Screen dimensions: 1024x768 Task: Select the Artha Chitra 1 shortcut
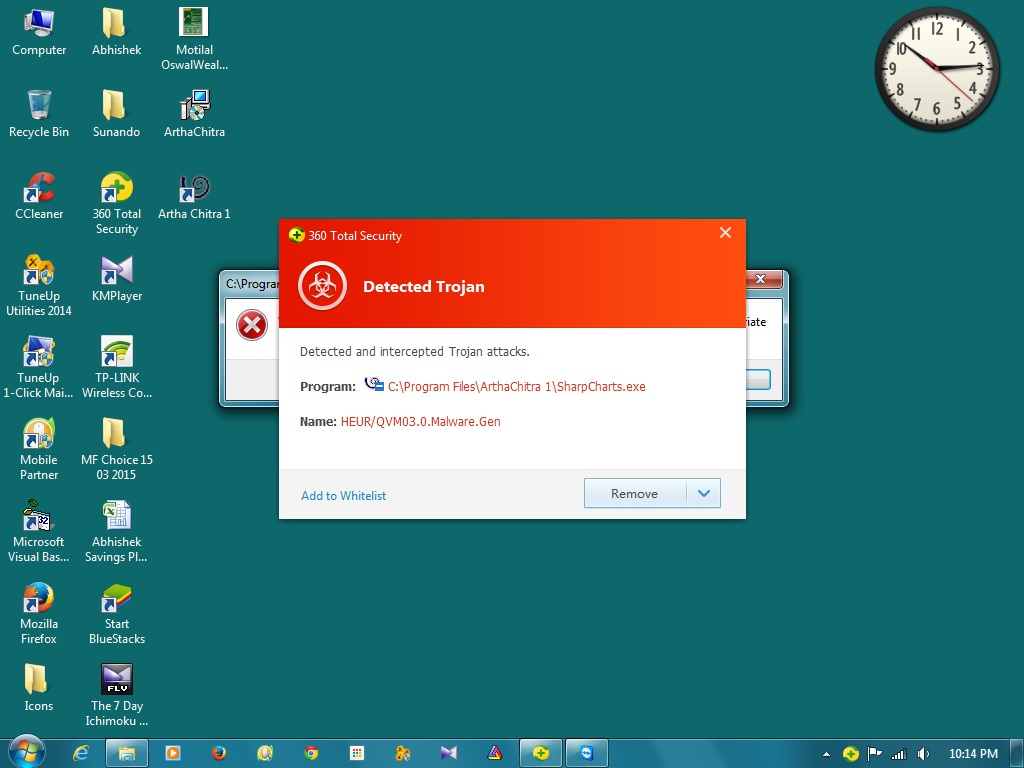(x=194, y=196)
